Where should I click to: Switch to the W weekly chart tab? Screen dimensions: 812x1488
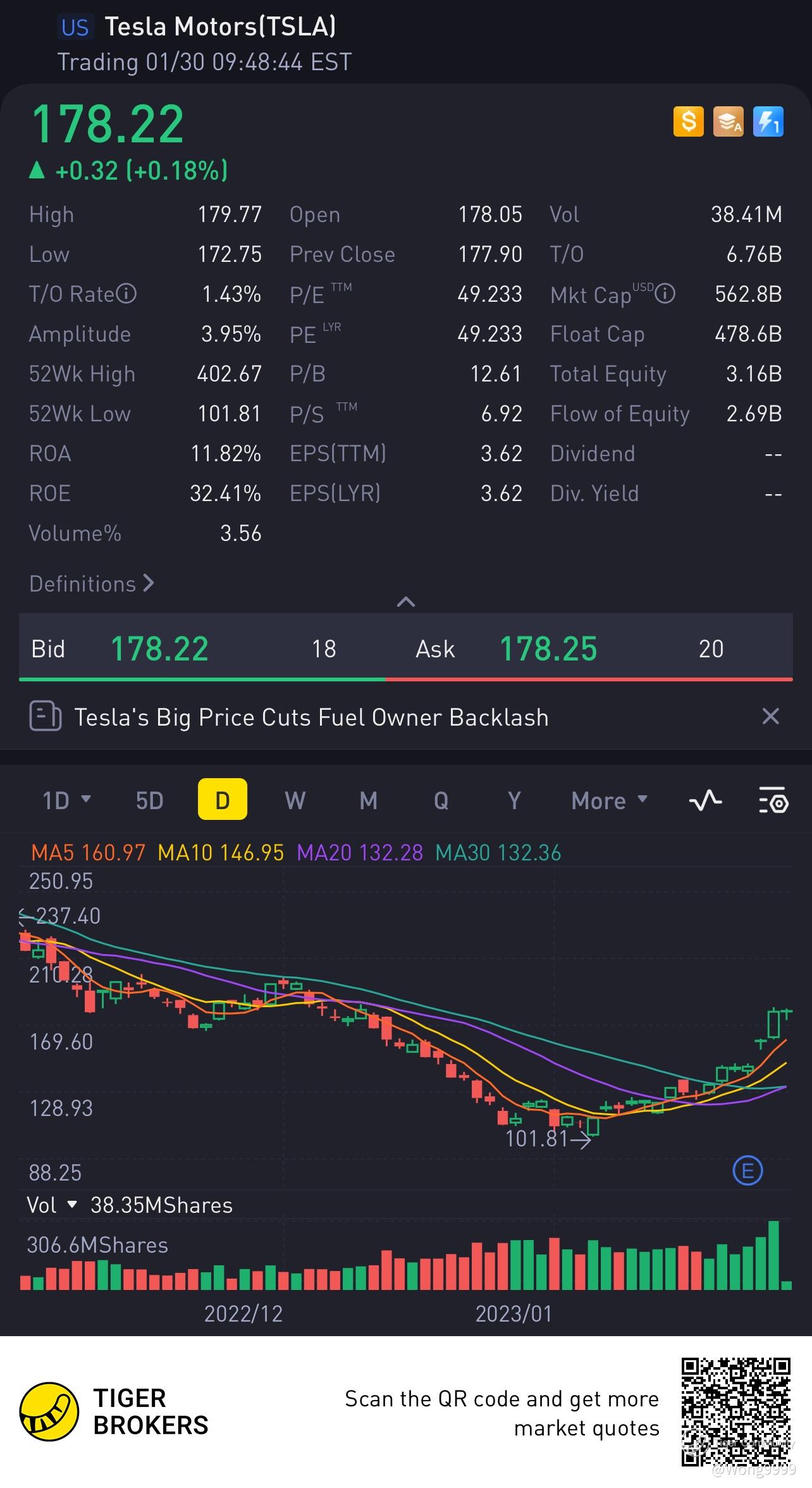pyautogui.click(x=295, y=800)
